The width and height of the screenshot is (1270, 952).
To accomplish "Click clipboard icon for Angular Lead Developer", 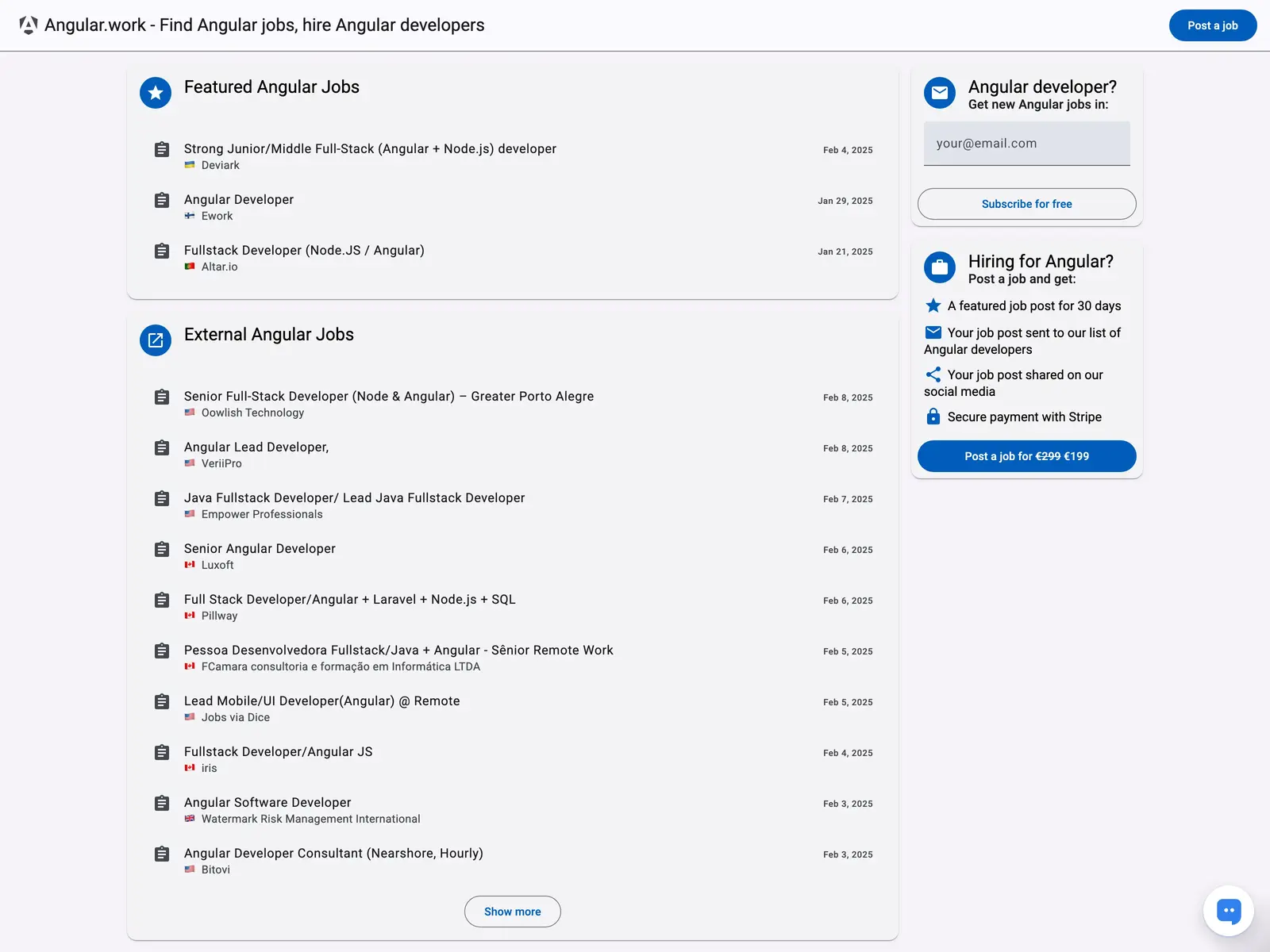I will point(162,447).
